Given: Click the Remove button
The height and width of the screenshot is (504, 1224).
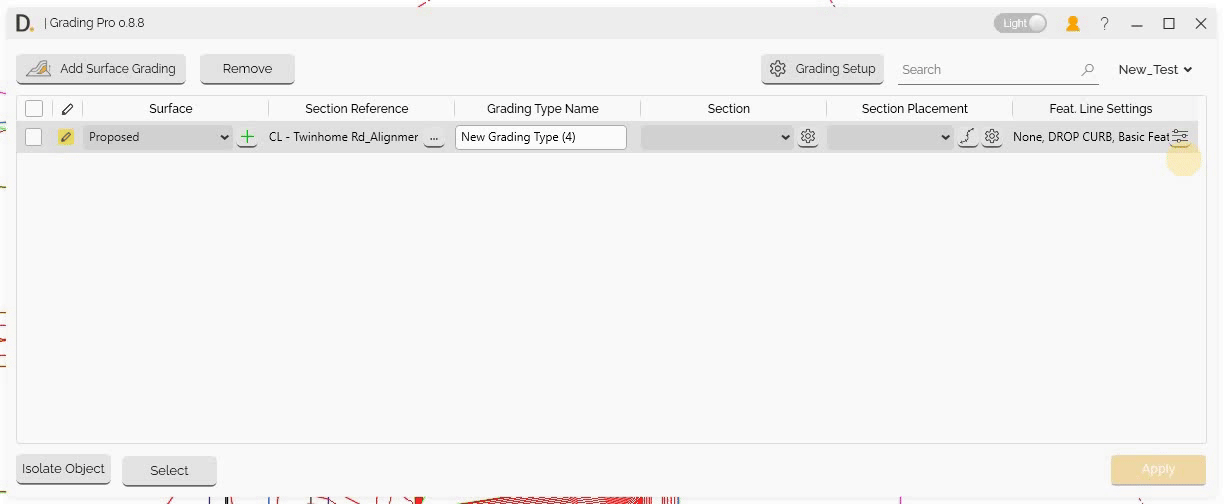Looking at the screenshot, I should point(247,69).
